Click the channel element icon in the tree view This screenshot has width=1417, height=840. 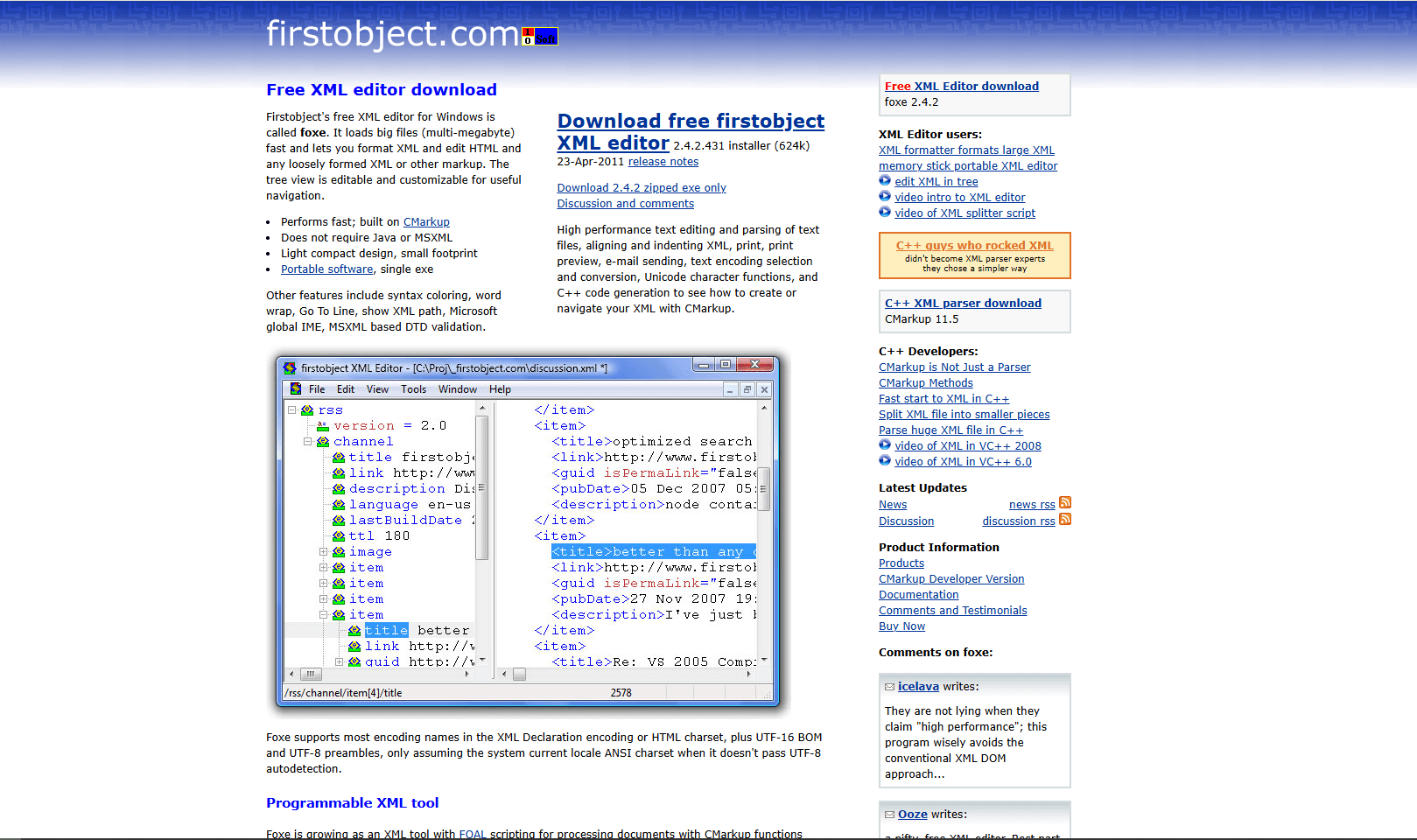pyautogui.click(x=322, y=441)
